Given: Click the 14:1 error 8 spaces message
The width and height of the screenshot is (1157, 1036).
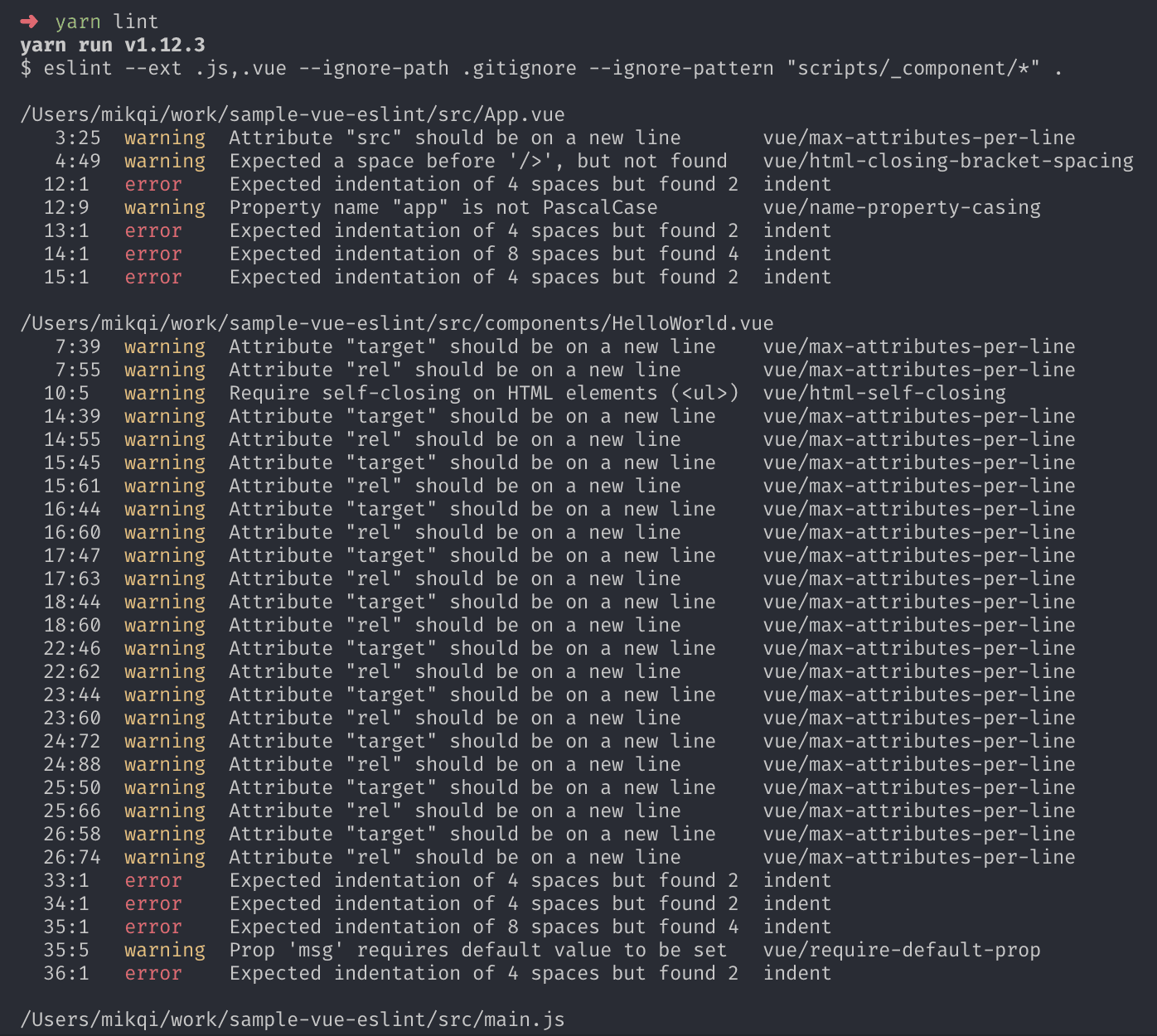Looking at the screenshot, I should (x=484, y=254).
